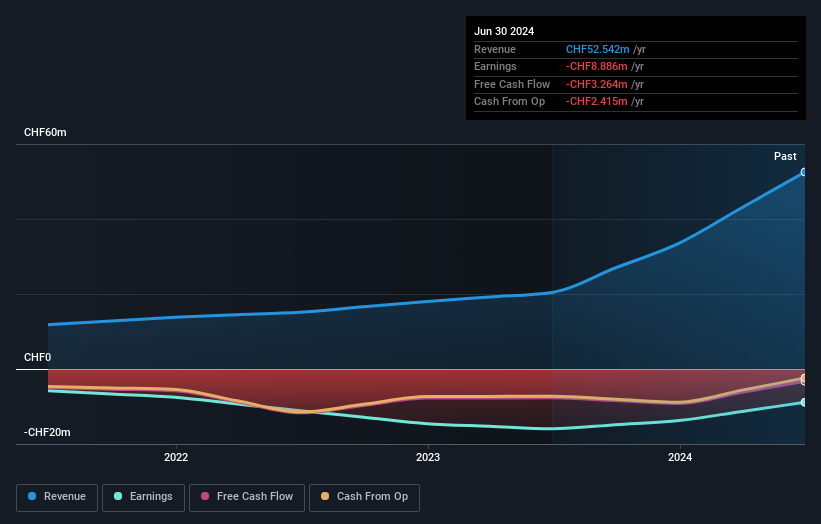Click the CHF0 axis label
Screen dimensions: 821x524
tap(38, 358)
